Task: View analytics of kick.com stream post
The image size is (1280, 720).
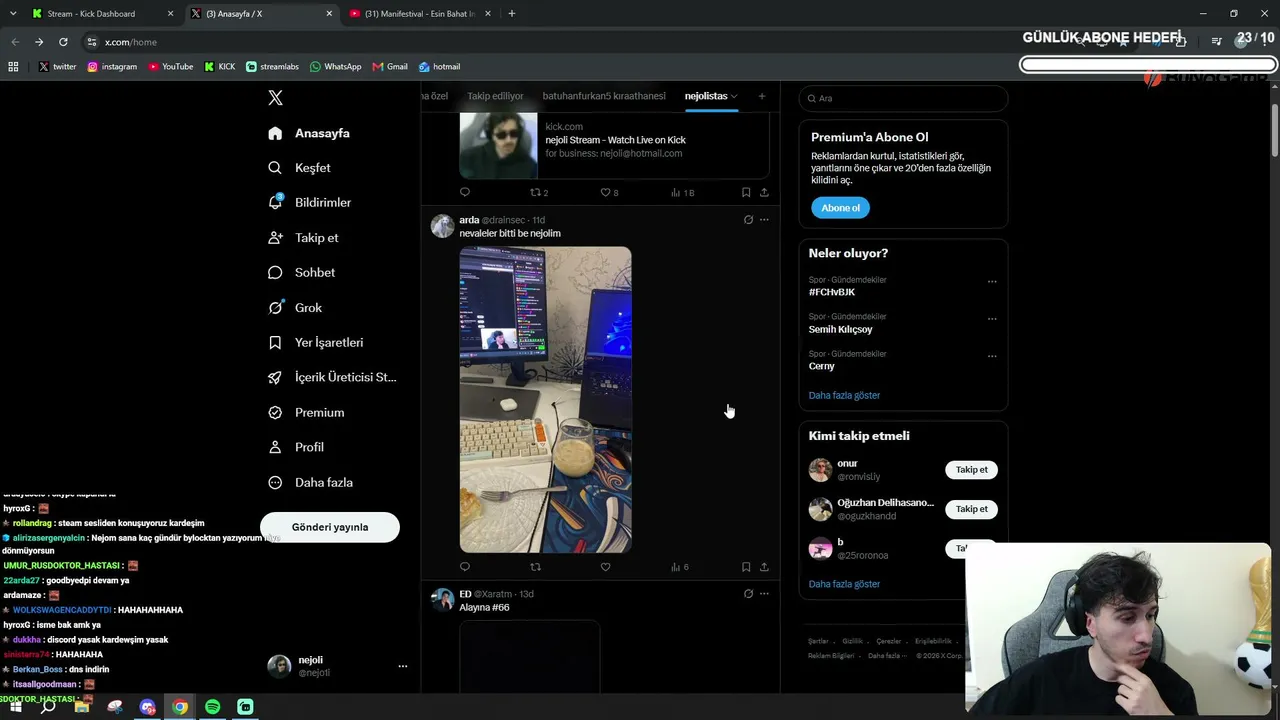Action: point(682,192)
